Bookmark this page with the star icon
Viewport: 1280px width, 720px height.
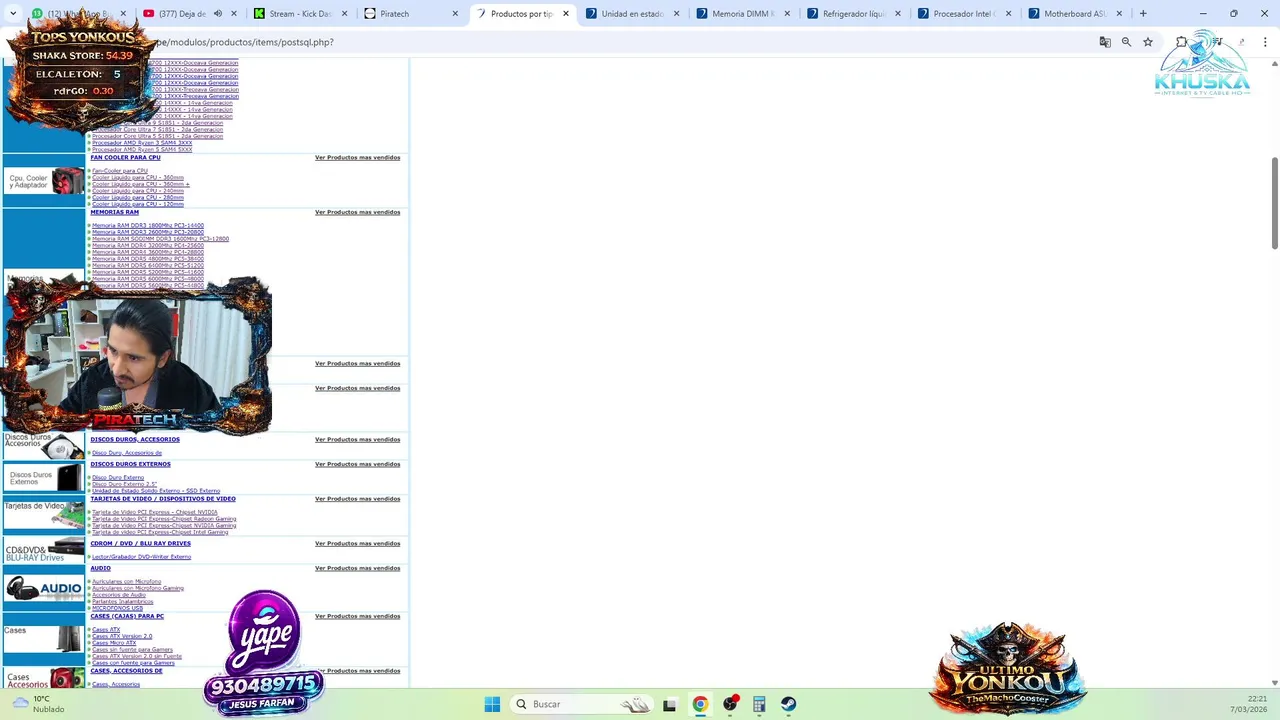pyautogui.click(x=1148, y=42)
